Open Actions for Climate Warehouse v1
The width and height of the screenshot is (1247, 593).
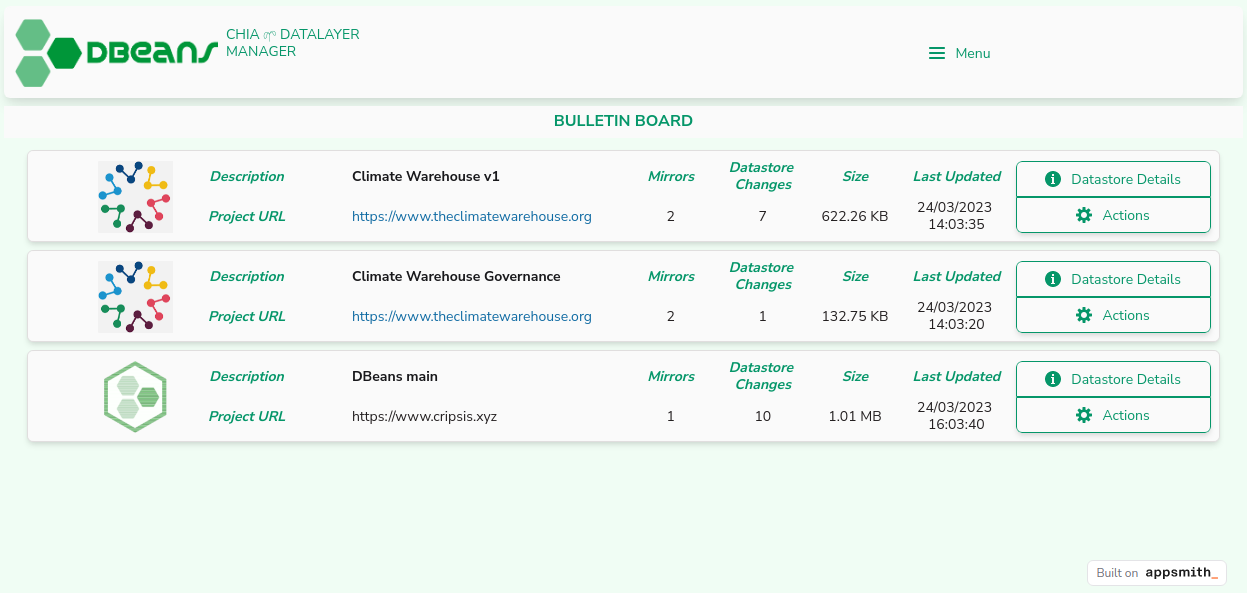click(1113, 215)
